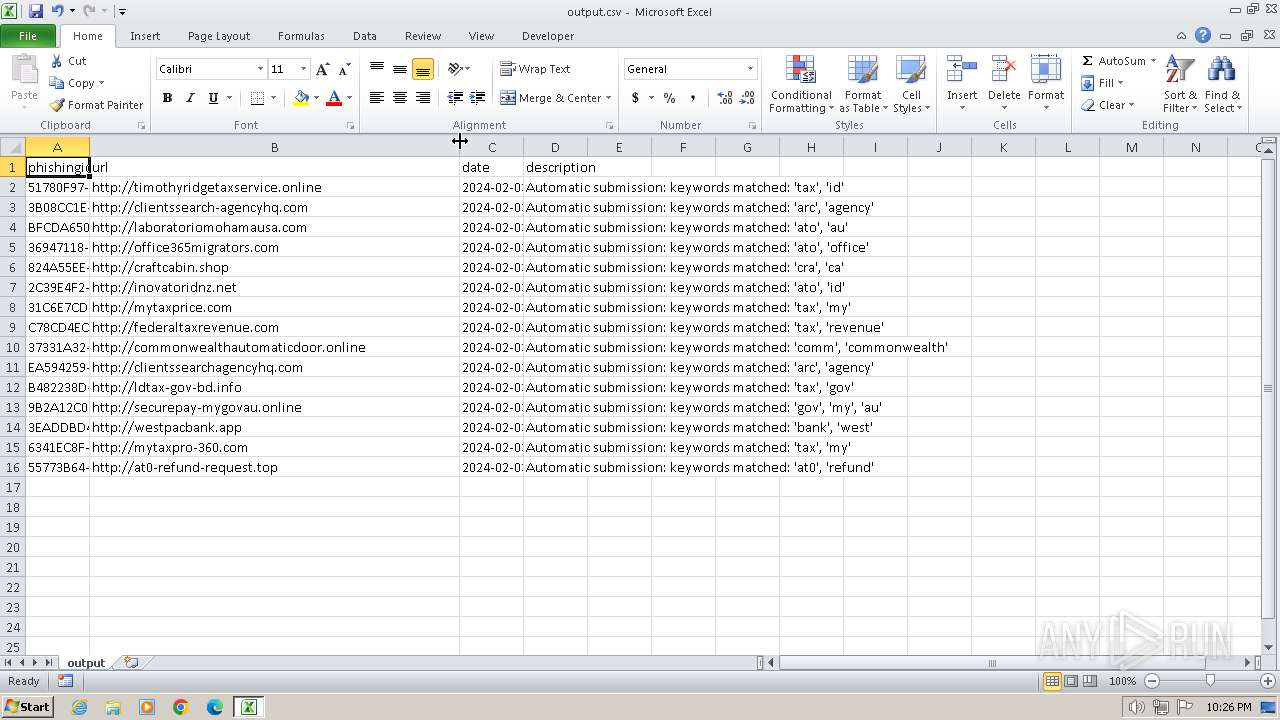This screenshot has height=720, width=1280.
Task: Toggle bottom align button
Action: point(423,69)
